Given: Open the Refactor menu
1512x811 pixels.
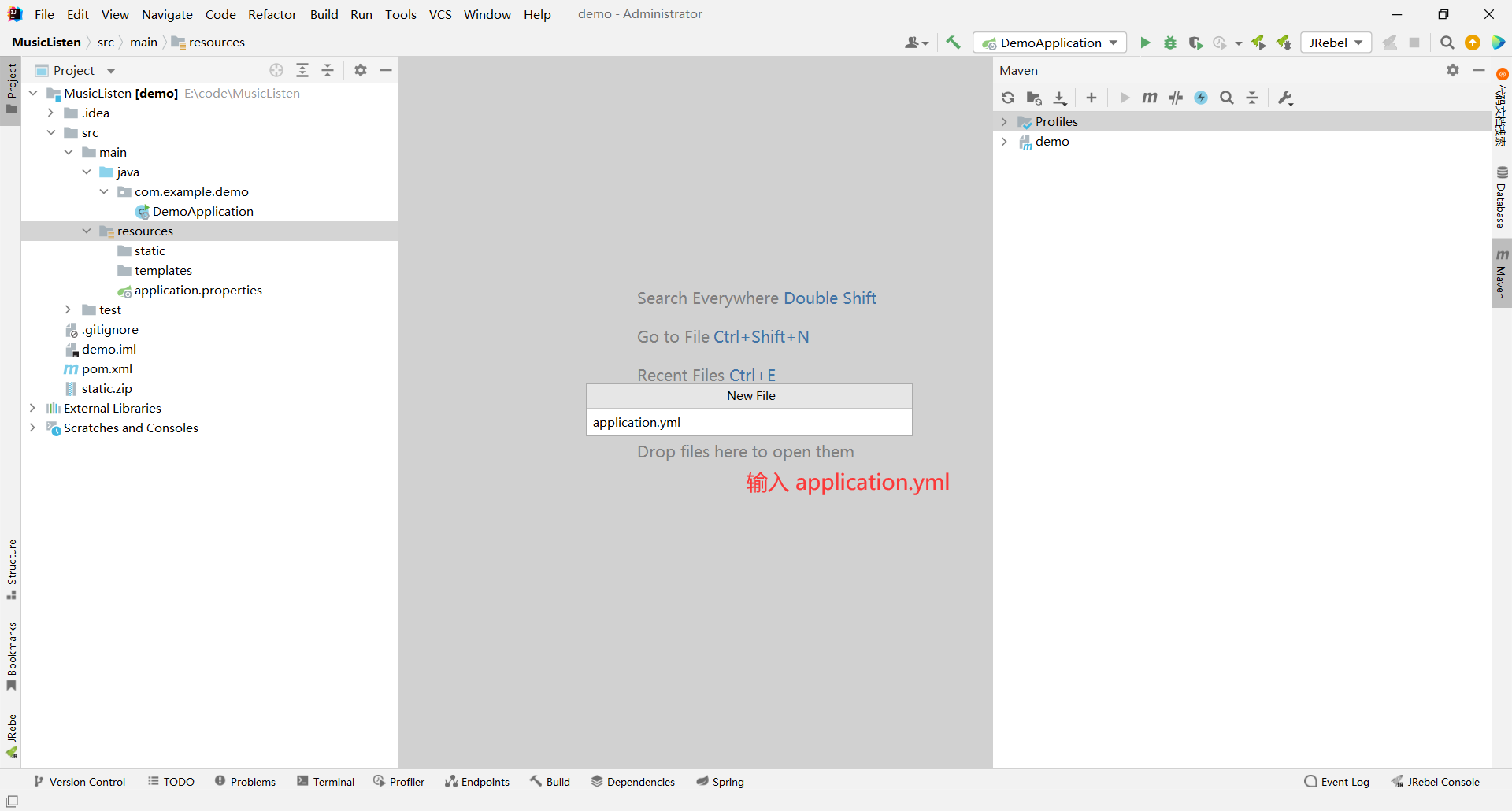Looking at the screenshot, I should [x=272, y=14].
